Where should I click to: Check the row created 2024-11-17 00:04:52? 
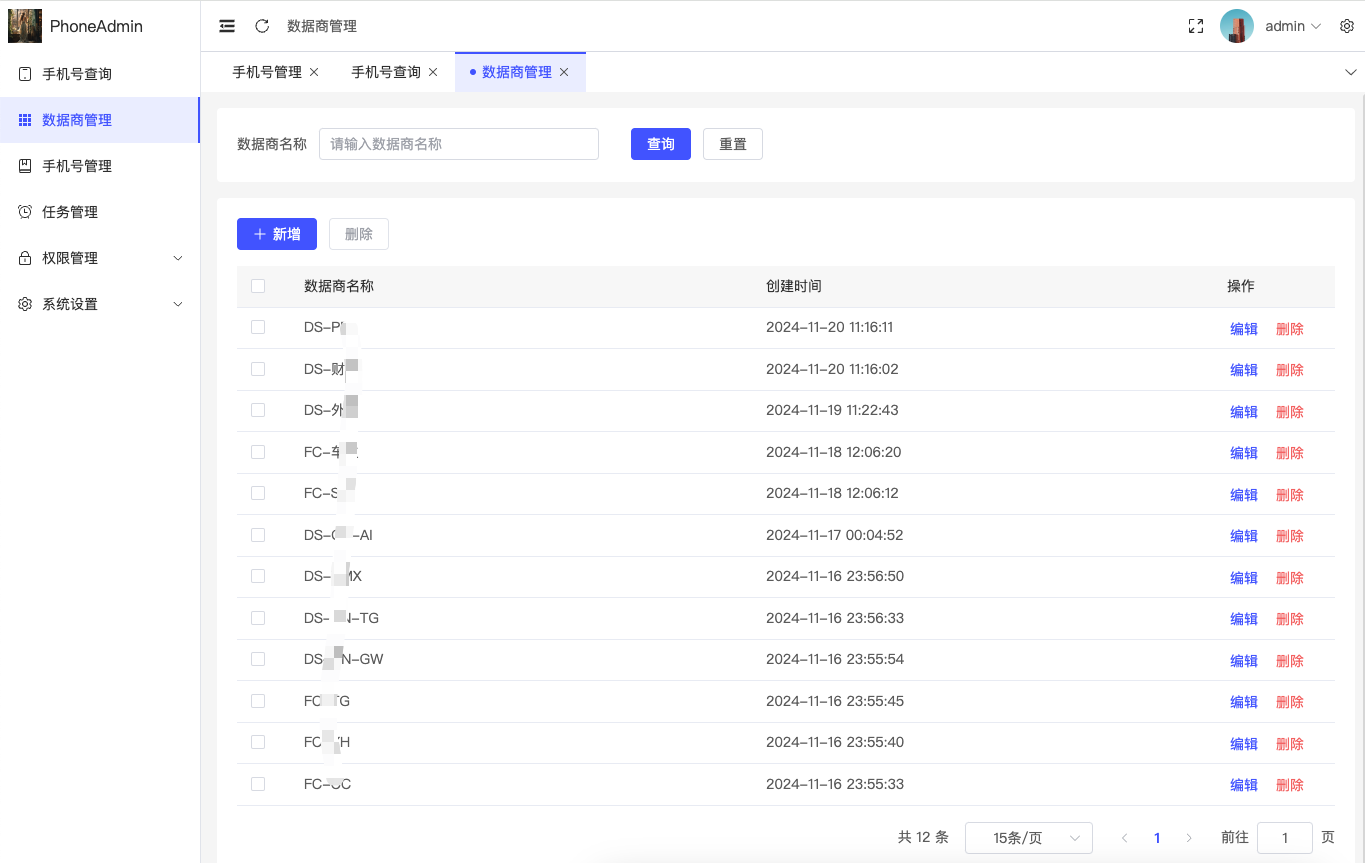click(258, 535)
